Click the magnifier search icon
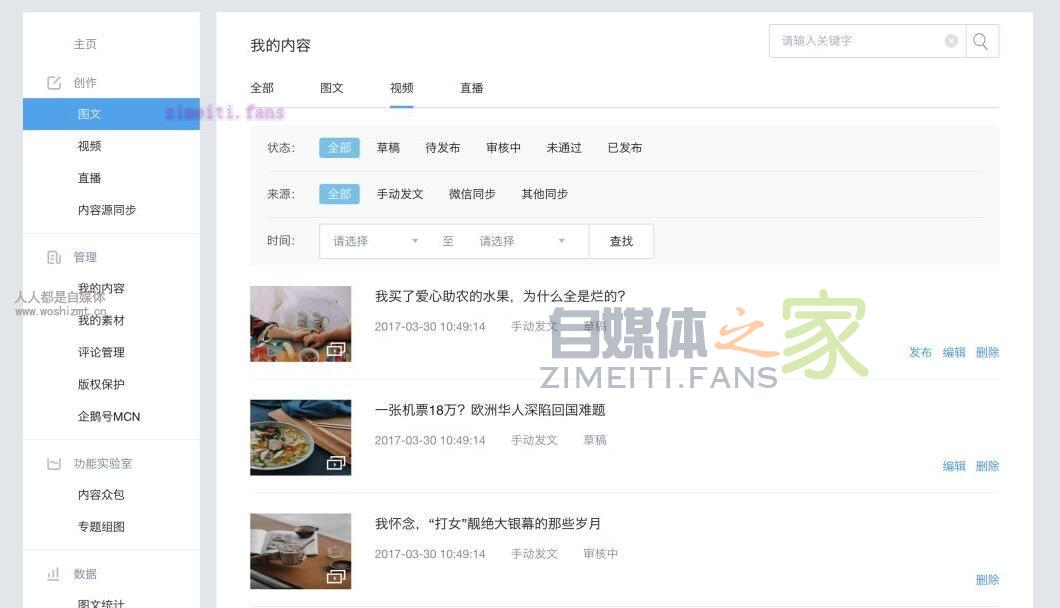The image size is (1060, 608). (979, 41)
